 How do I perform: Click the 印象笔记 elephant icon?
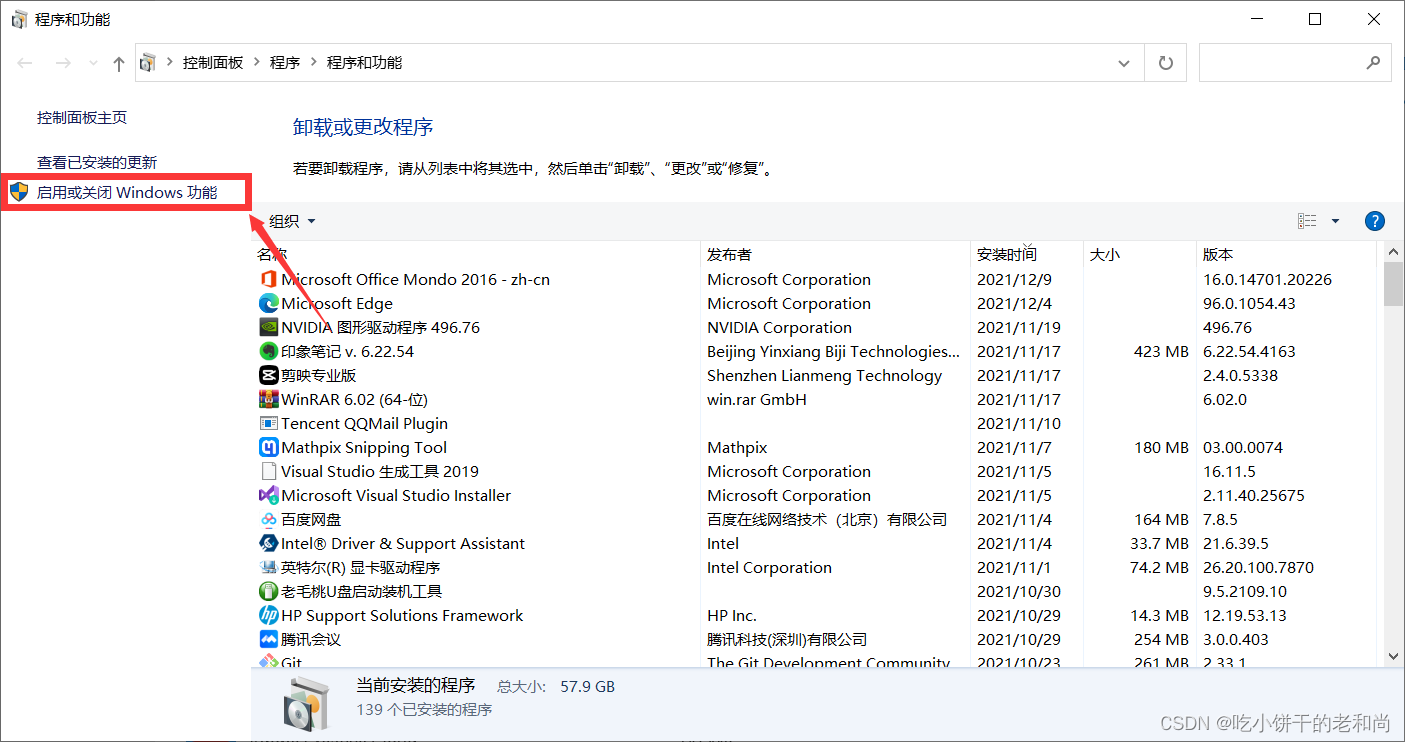(x=268, y=351)
